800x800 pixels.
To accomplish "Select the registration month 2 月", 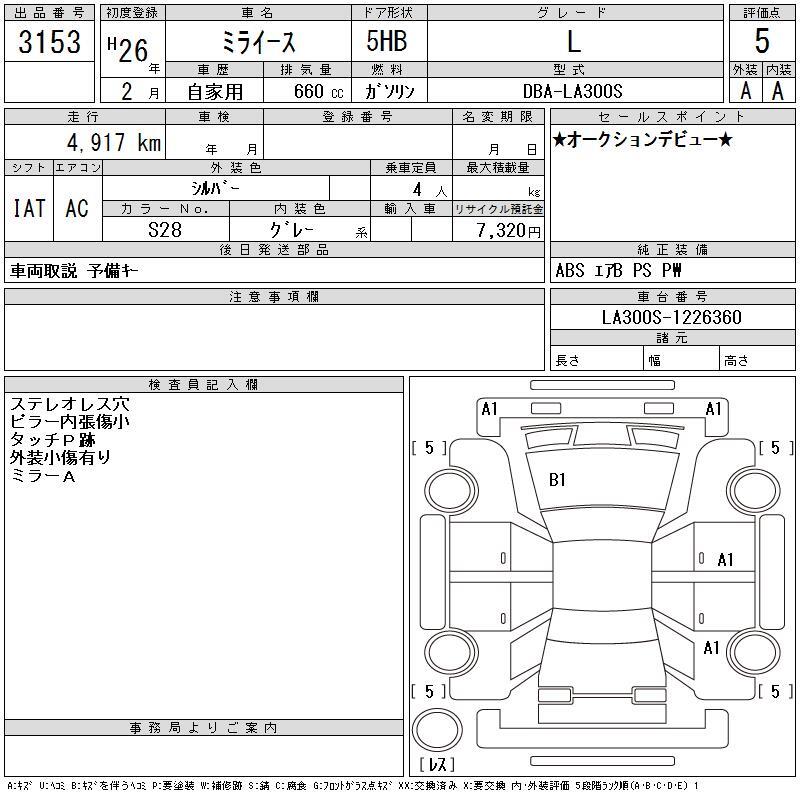I will [140, 92].
